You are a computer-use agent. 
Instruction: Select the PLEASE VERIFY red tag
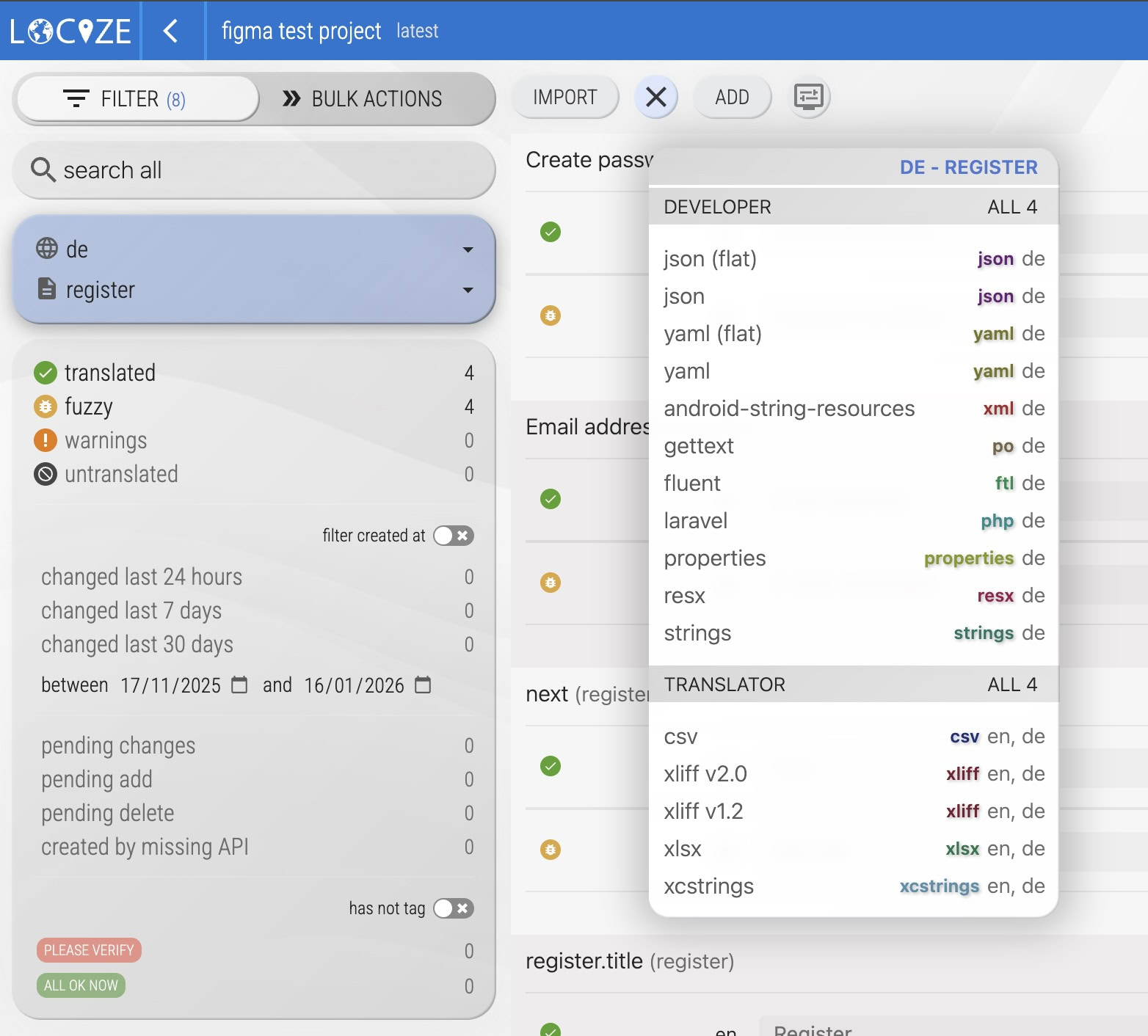[x=89, y=950]
